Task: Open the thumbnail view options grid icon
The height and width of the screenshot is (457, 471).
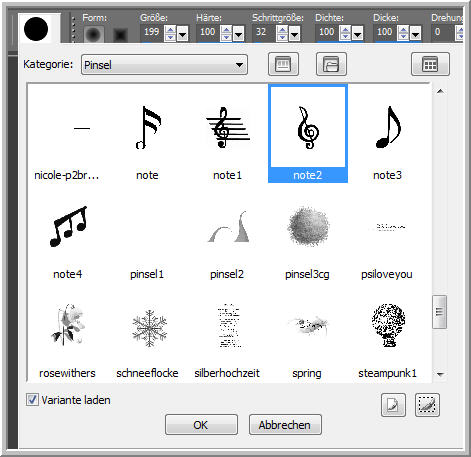Action: point(430,64)
